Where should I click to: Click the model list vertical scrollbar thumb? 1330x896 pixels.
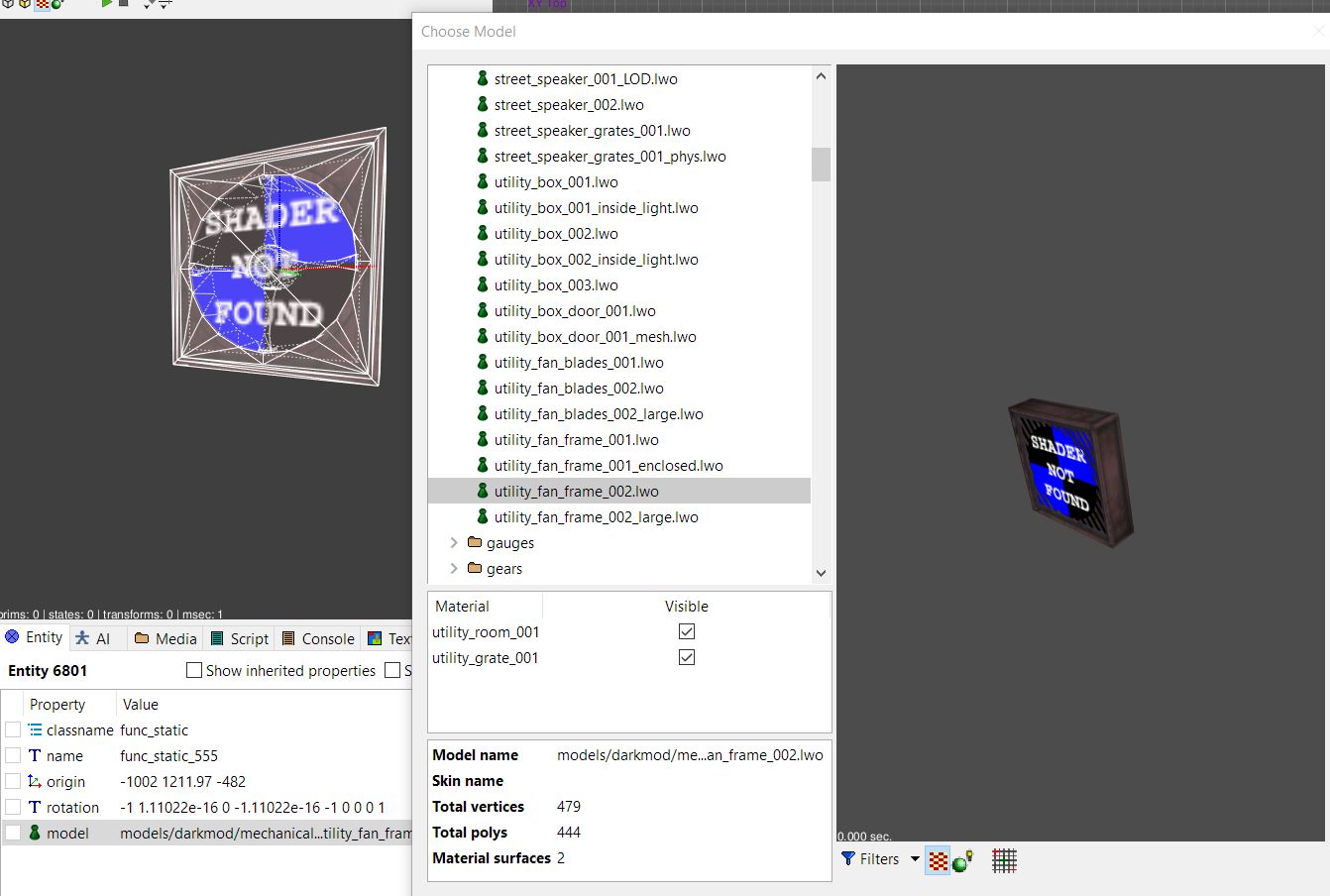[821, 165]
